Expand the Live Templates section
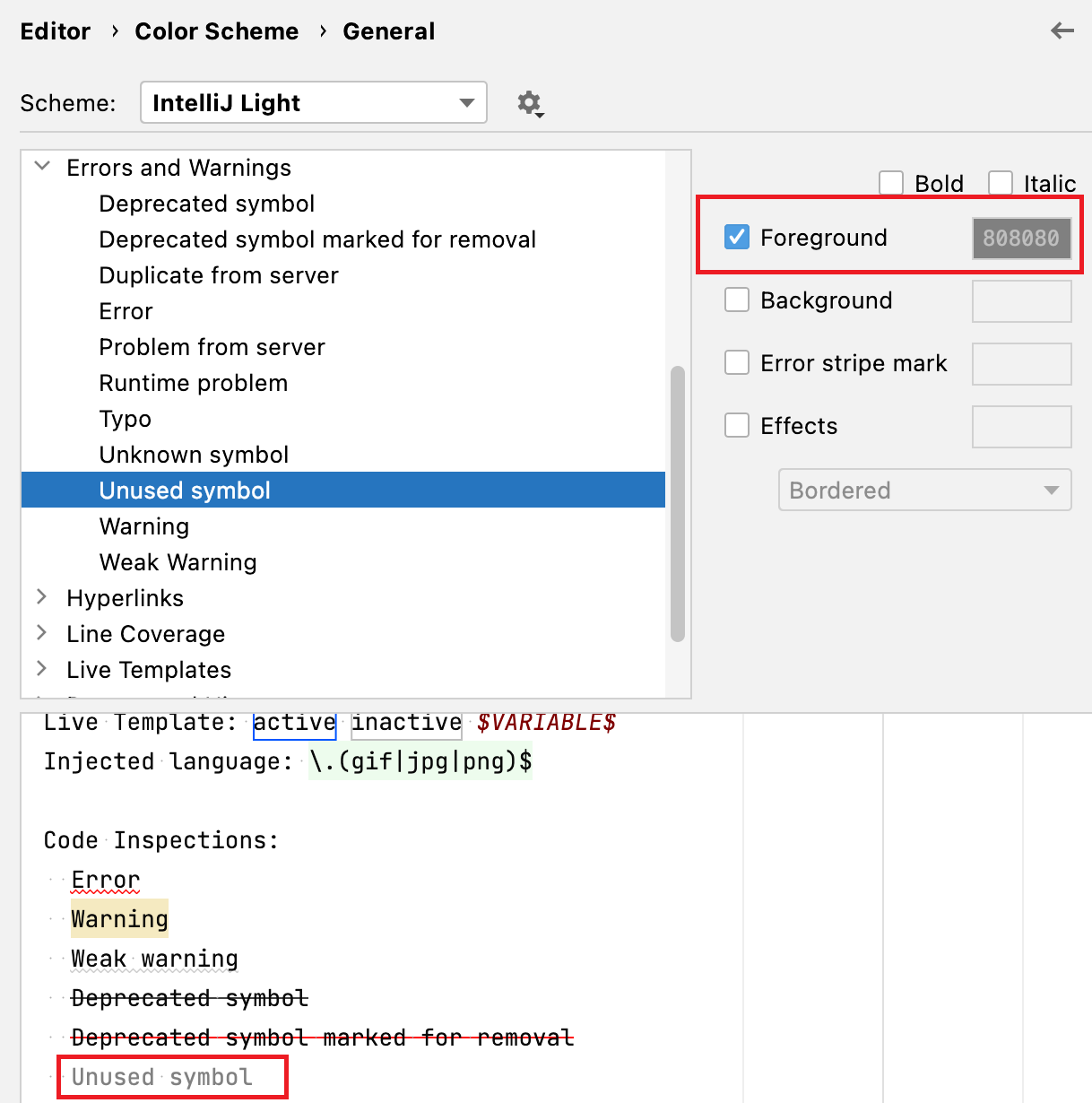The width and height of the screenshot is (1092, 1103). click(41, 668)
